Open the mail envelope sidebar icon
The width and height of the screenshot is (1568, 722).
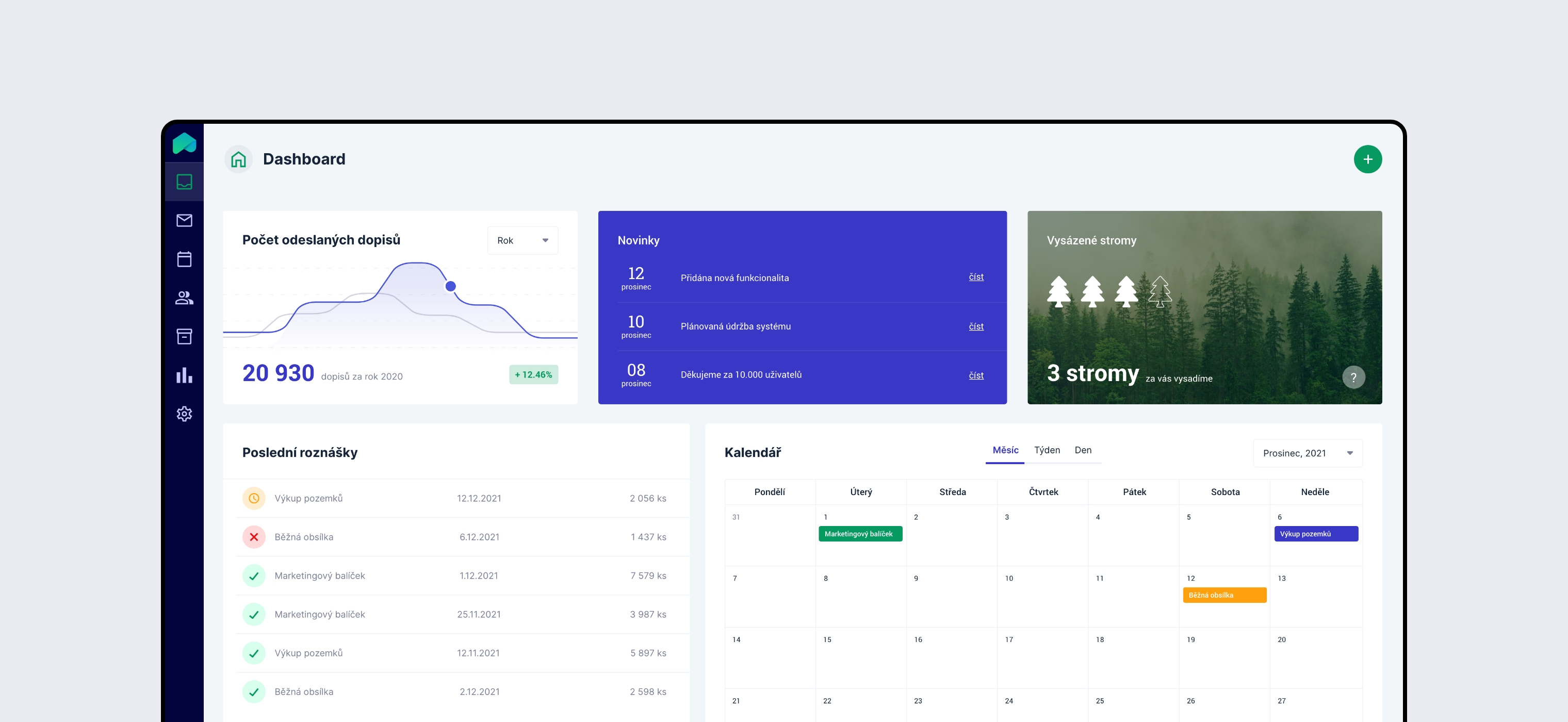(184, 220)
